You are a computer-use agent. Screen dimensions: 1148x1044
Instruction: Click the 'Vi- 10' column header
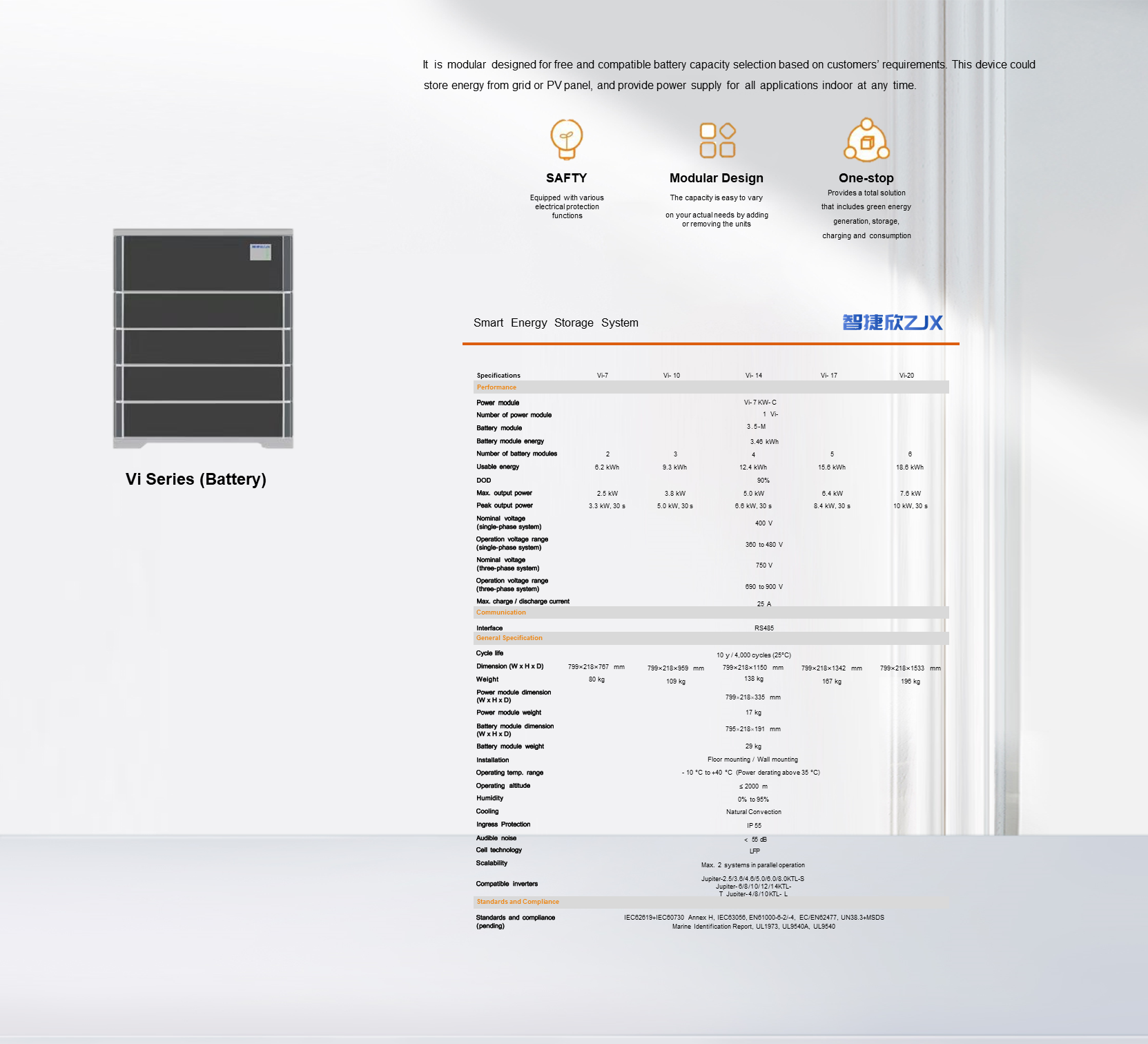point(672,376)
